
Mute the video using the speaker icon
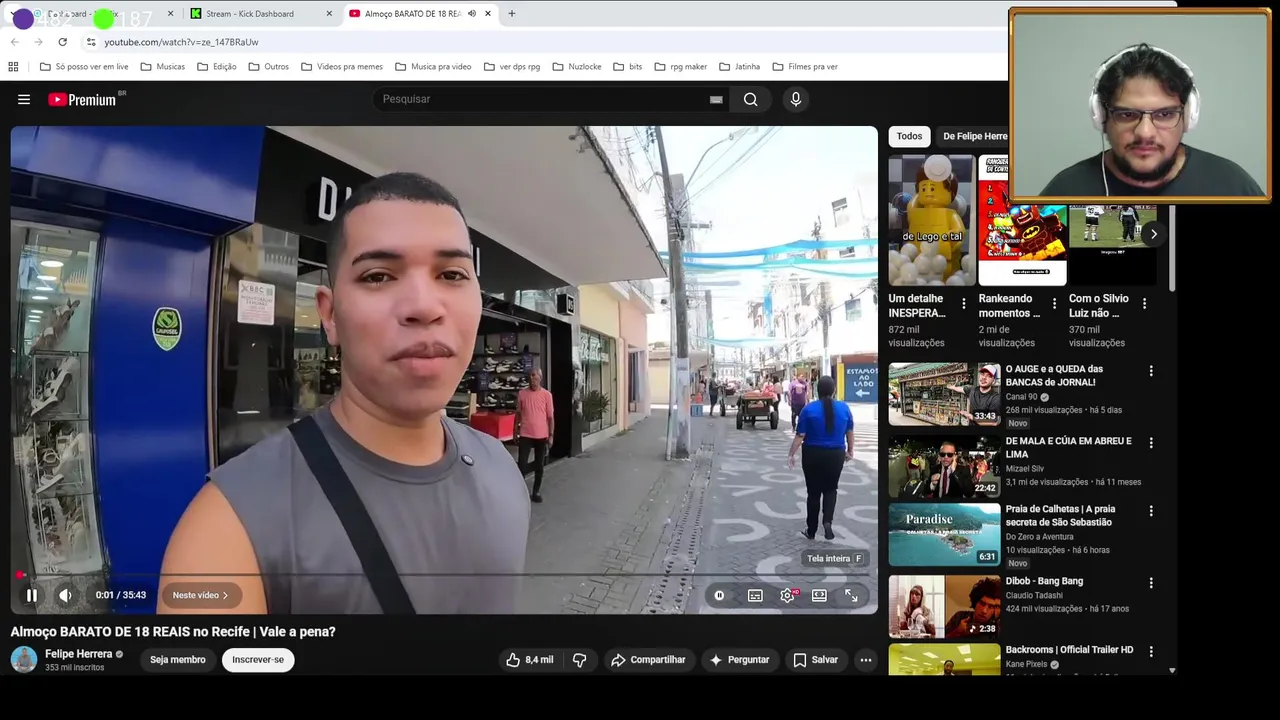[65, 595]
